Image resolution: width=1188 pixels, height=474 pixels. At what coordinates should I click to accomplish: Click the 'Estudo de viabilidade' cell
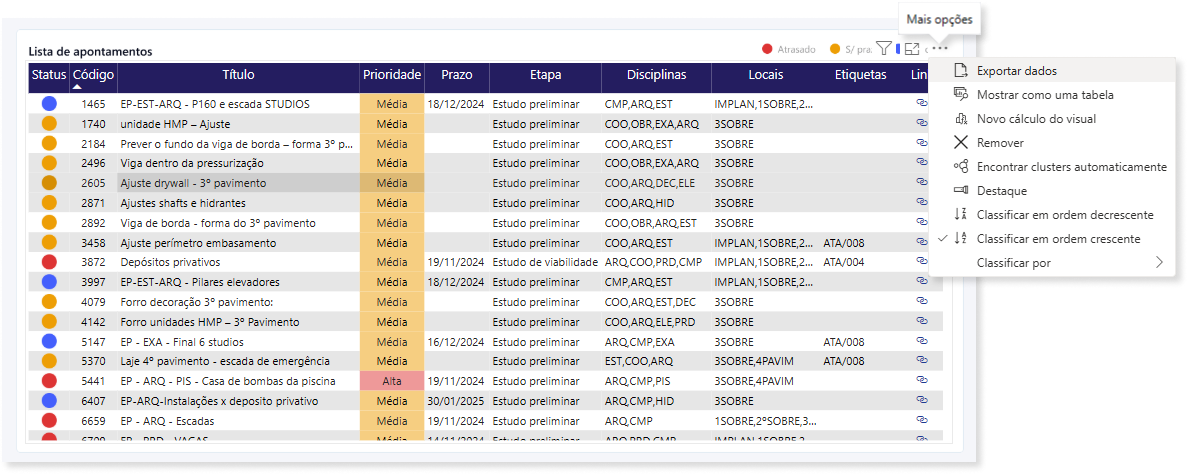click(546, 262)
